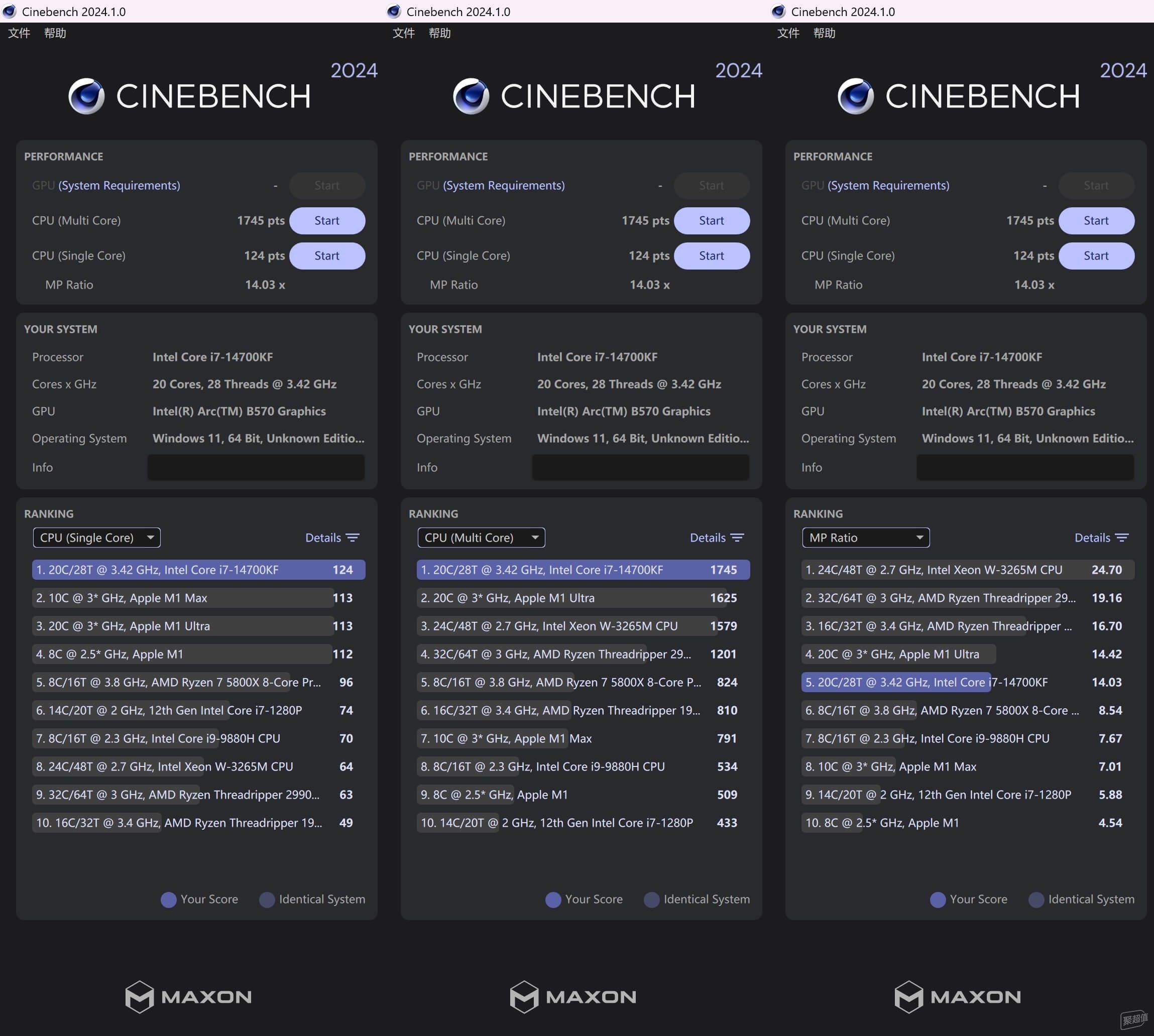
Task: Start CPU (Multi Core) test in right window
Action: point(1096,221)
